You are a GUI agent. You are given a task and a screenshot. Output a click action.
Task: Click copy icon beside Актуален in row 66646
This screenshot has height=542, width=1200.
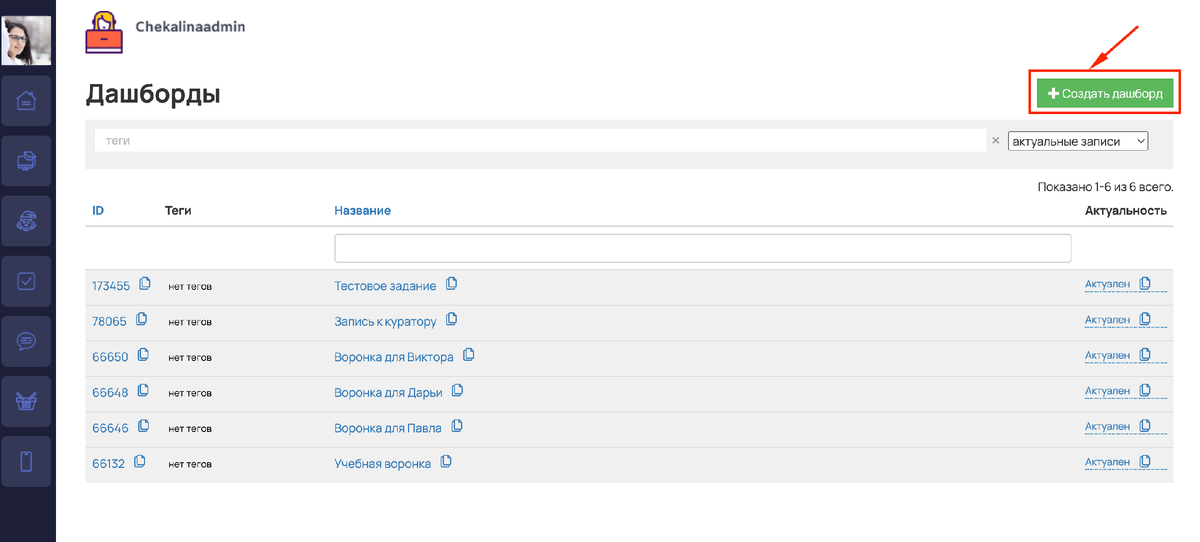(x=1145, y=425)
